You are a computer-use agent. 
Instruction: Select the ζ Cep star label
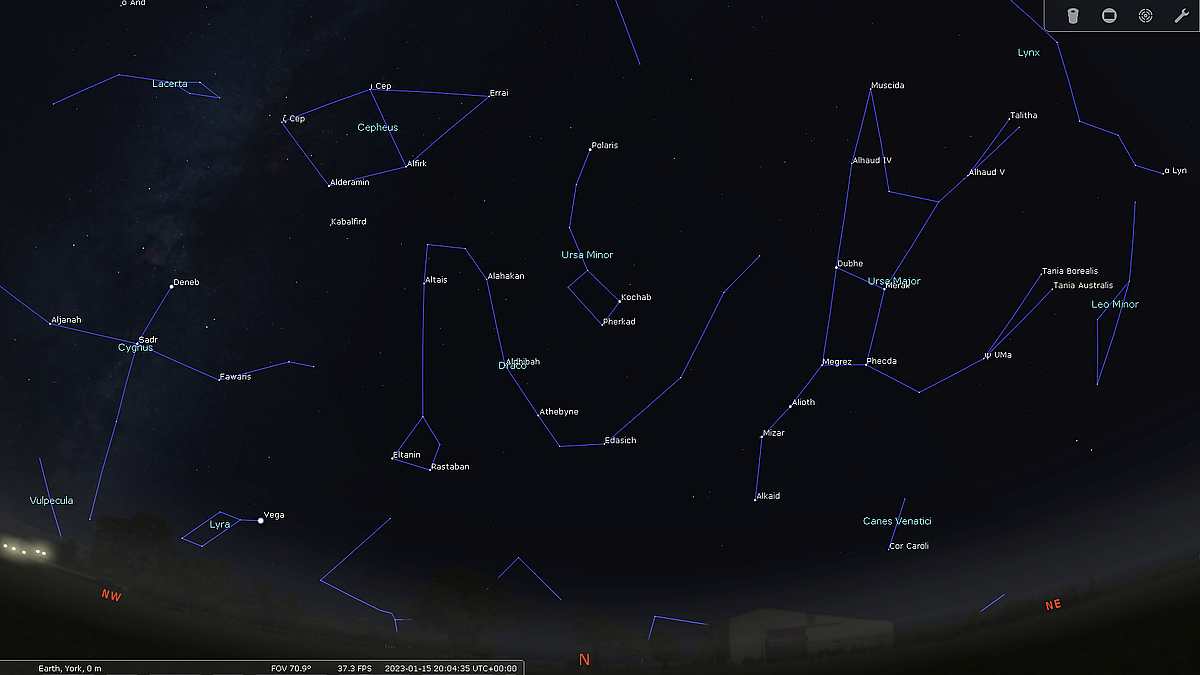[294, 119]
